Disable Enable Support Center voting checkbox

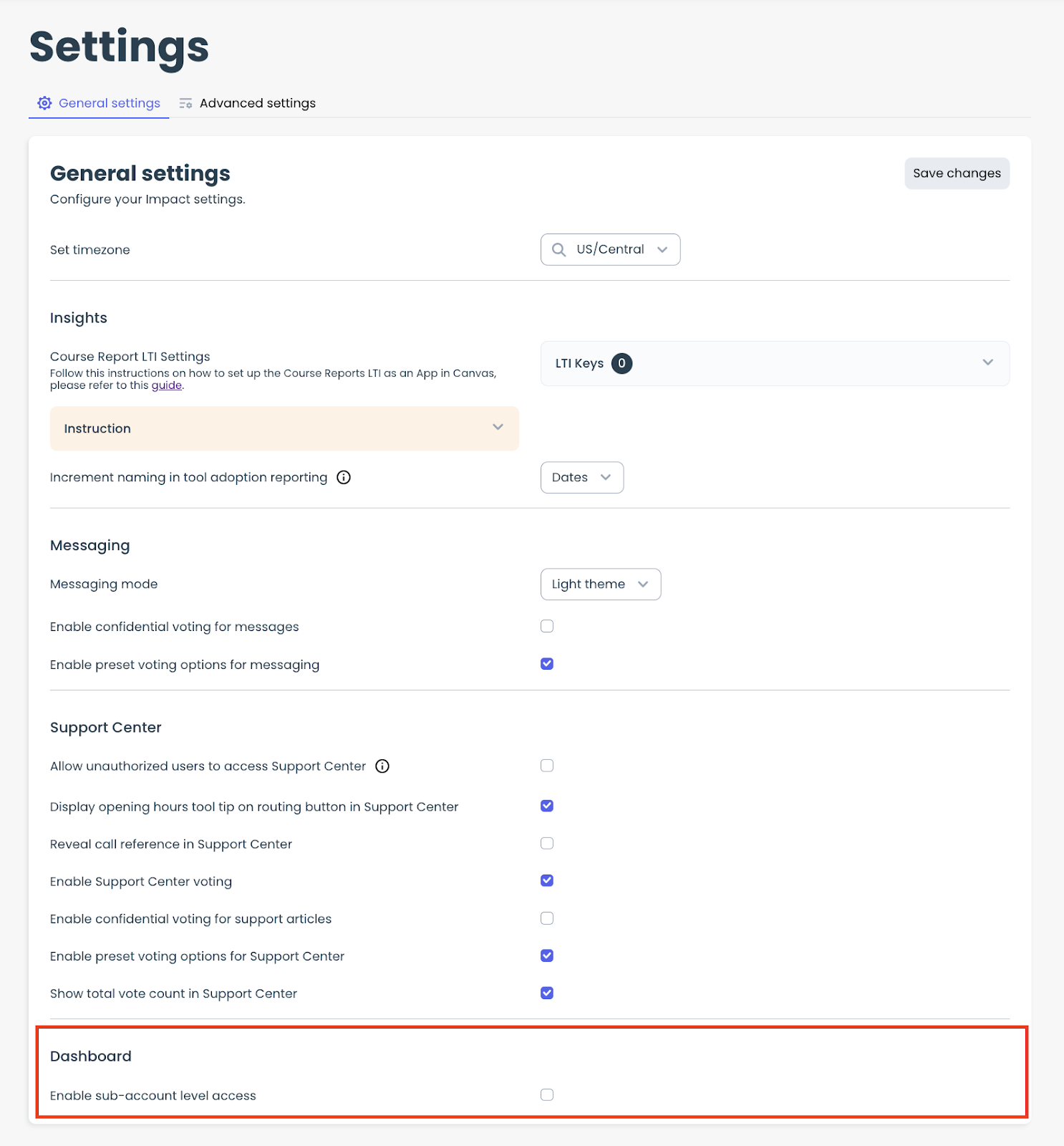(x=547, y=880)
